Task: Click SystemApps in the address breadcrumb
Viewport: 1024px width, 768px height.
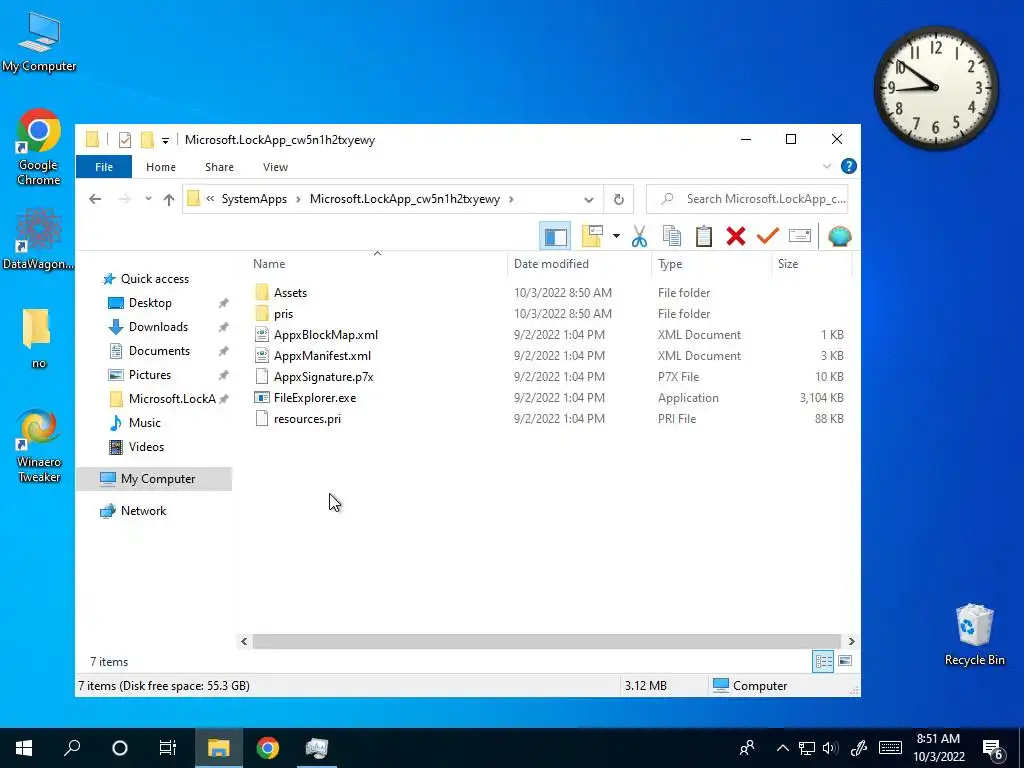Action: 254,199
